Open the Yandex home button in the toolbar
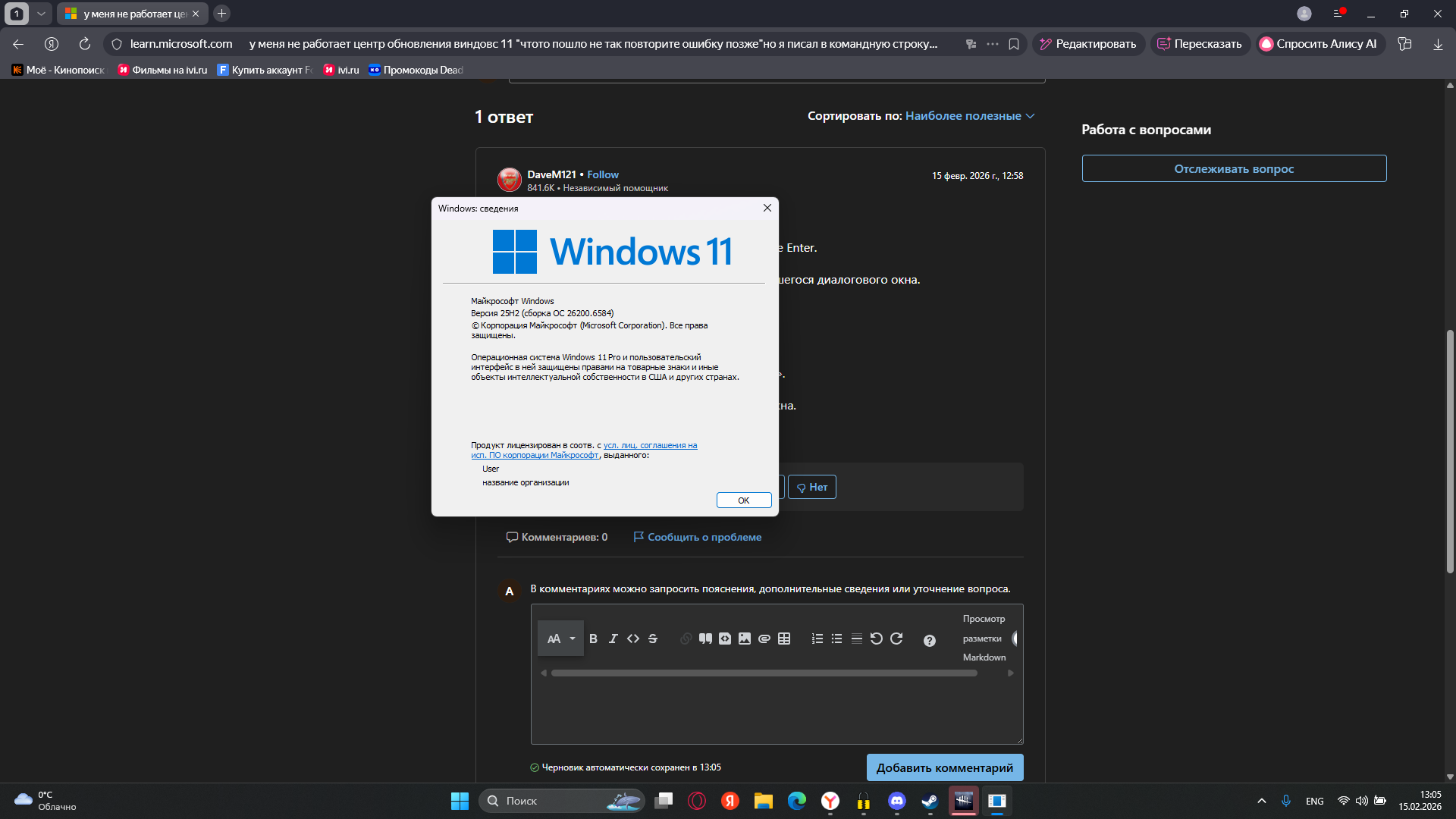 [52, 44]
